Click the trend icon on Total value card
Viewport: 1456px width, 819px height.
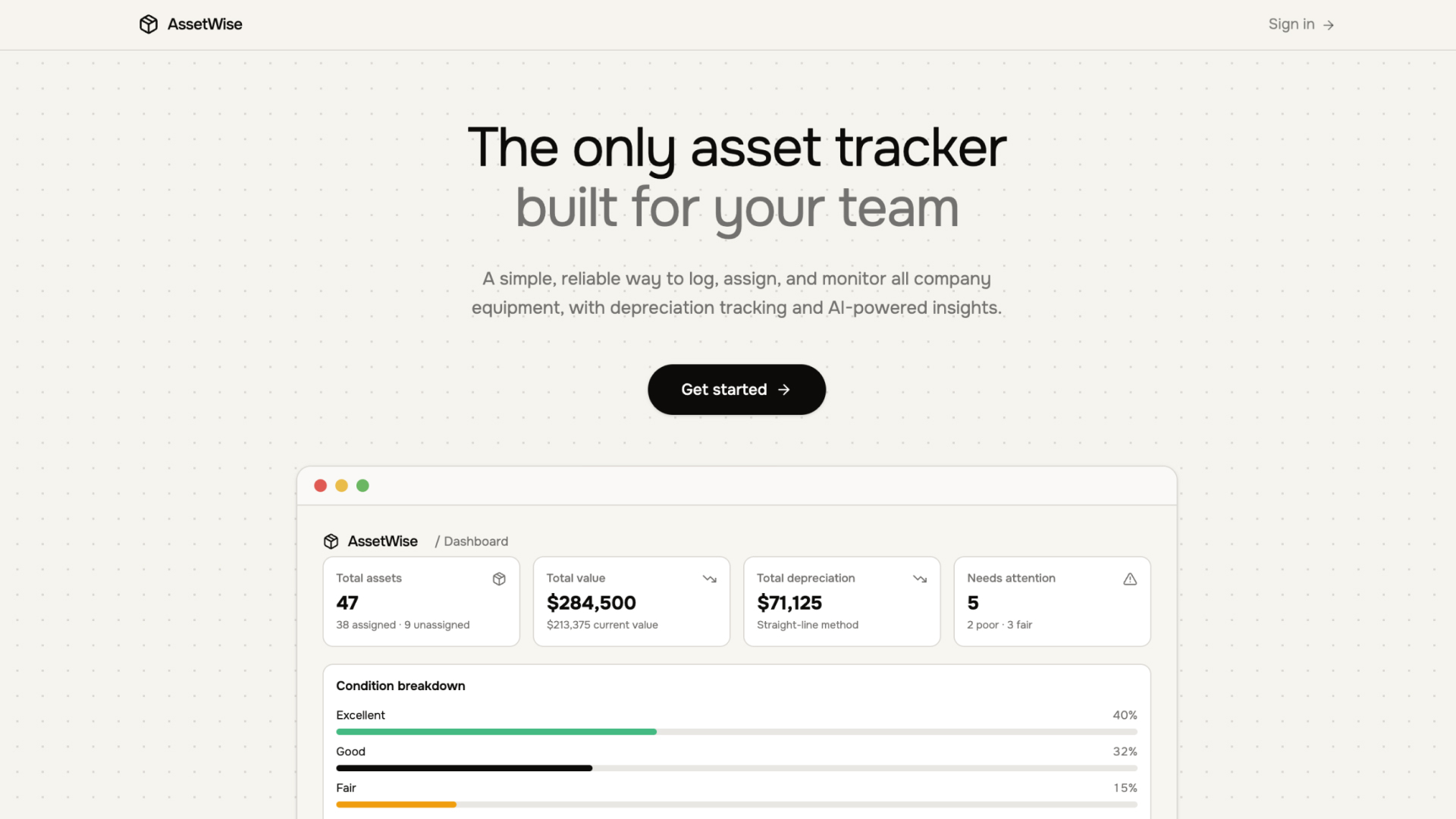(709, 579)
